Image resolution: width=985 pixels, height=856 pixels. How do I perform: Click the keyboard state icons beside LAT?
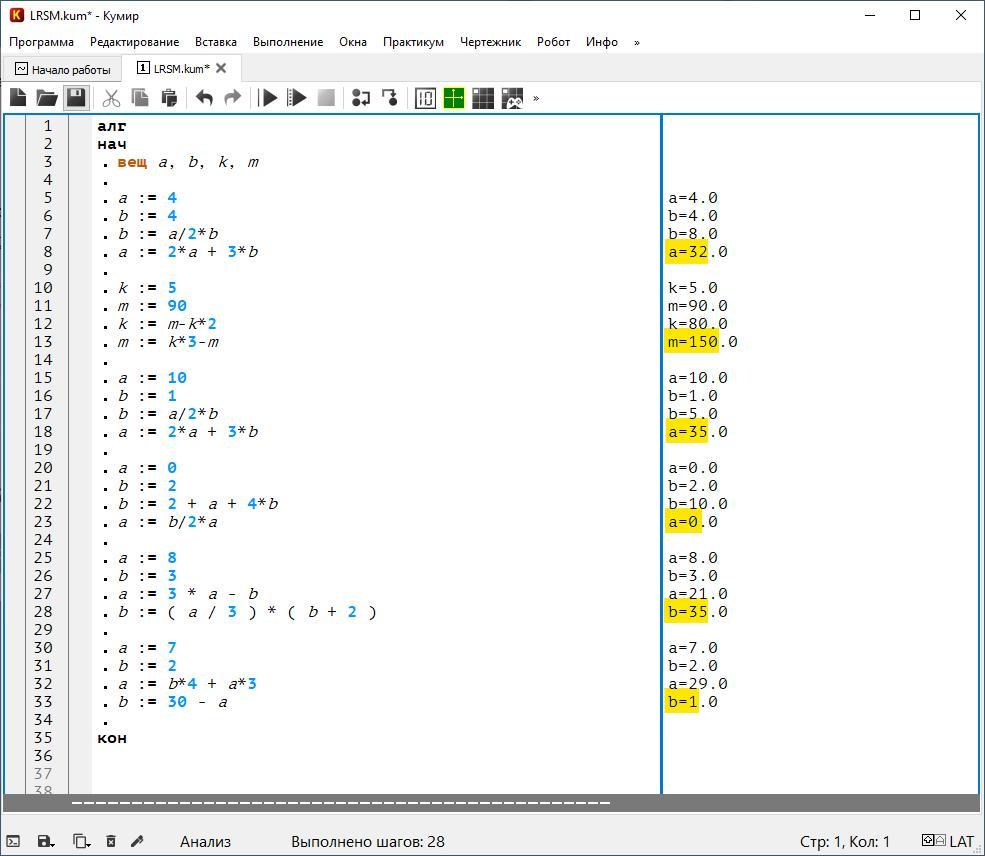pos(933,840)
